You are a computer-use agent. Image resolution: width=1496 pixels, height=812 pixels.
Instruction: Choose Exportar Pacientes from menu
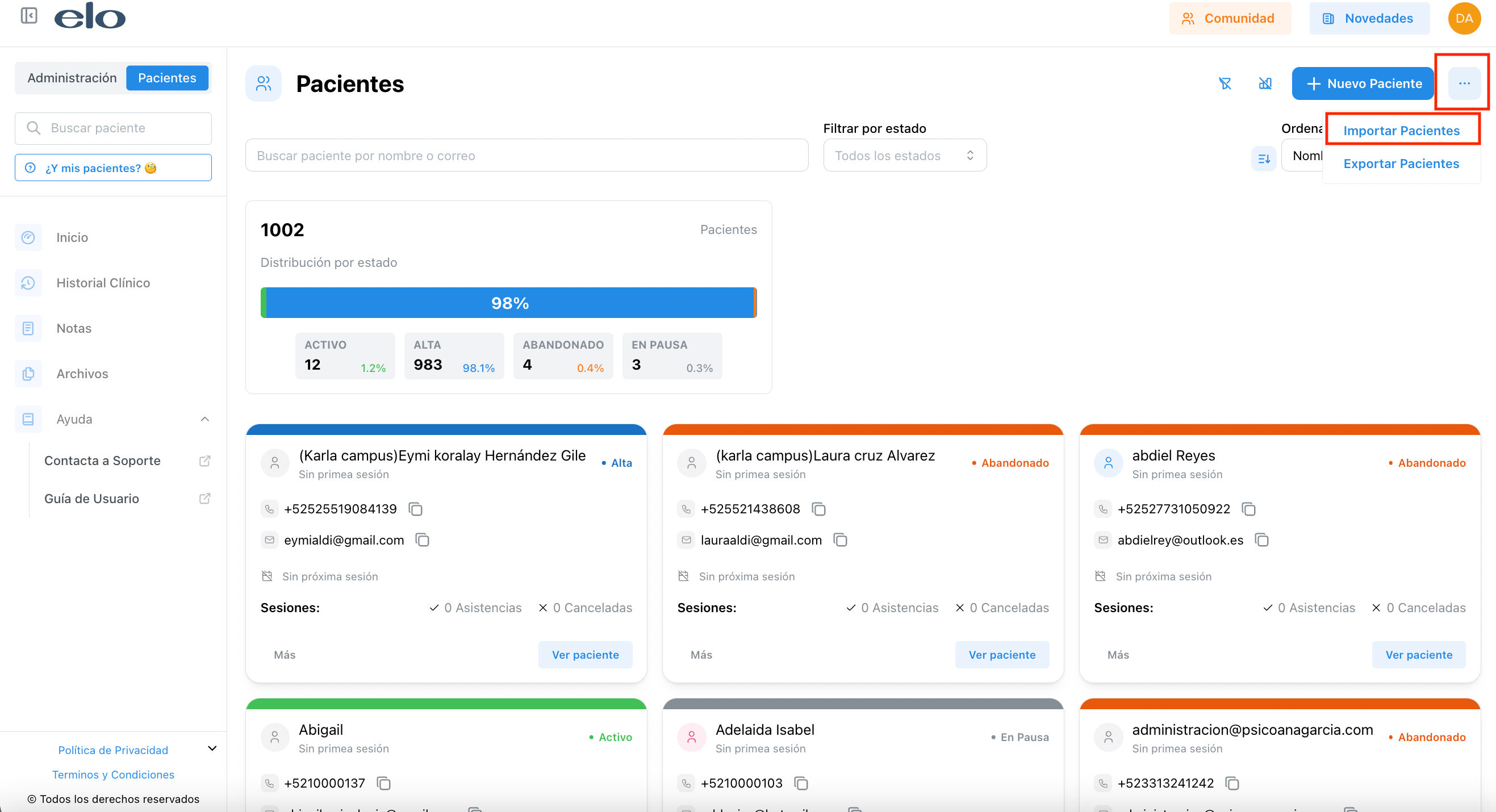click(x=1401, y=164)
